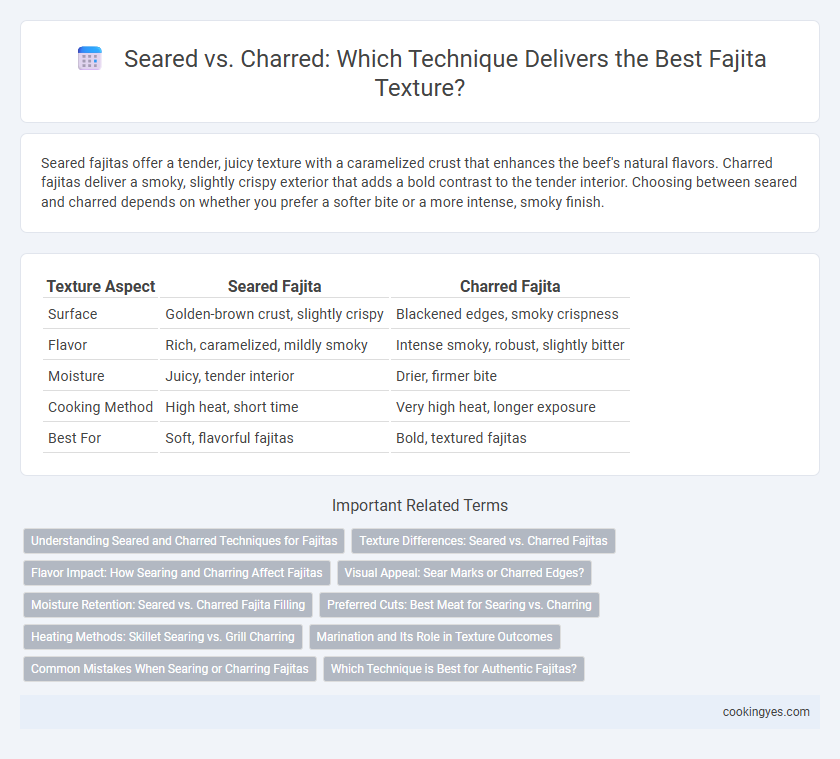Click the 'Seared Fajita' column header

click(274, 287)
